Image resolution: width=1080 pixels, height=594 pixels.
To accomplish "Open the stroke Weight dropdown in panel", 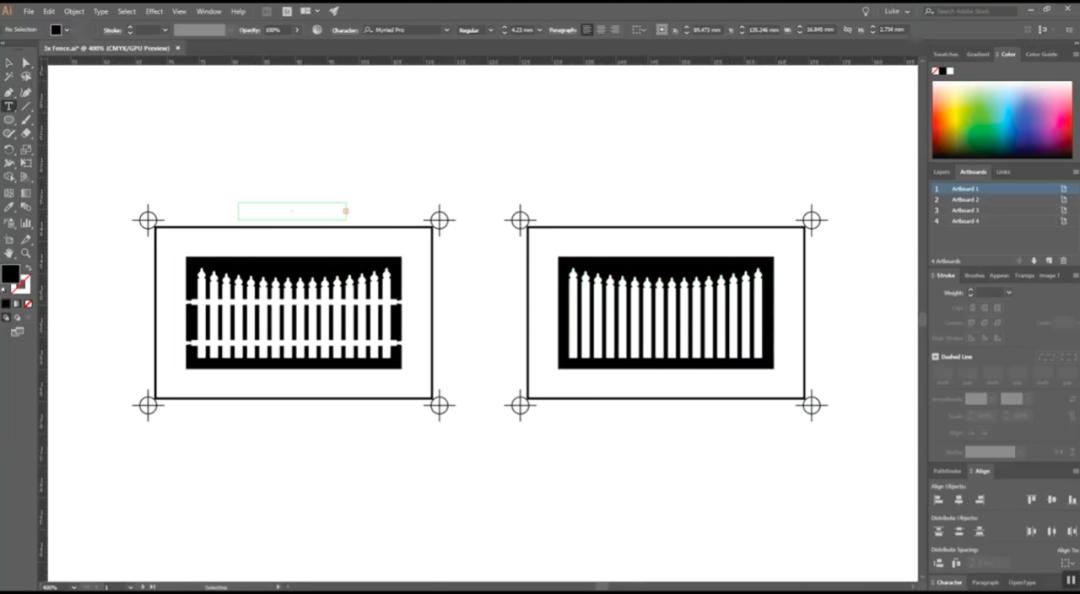I will [1008, 293].
